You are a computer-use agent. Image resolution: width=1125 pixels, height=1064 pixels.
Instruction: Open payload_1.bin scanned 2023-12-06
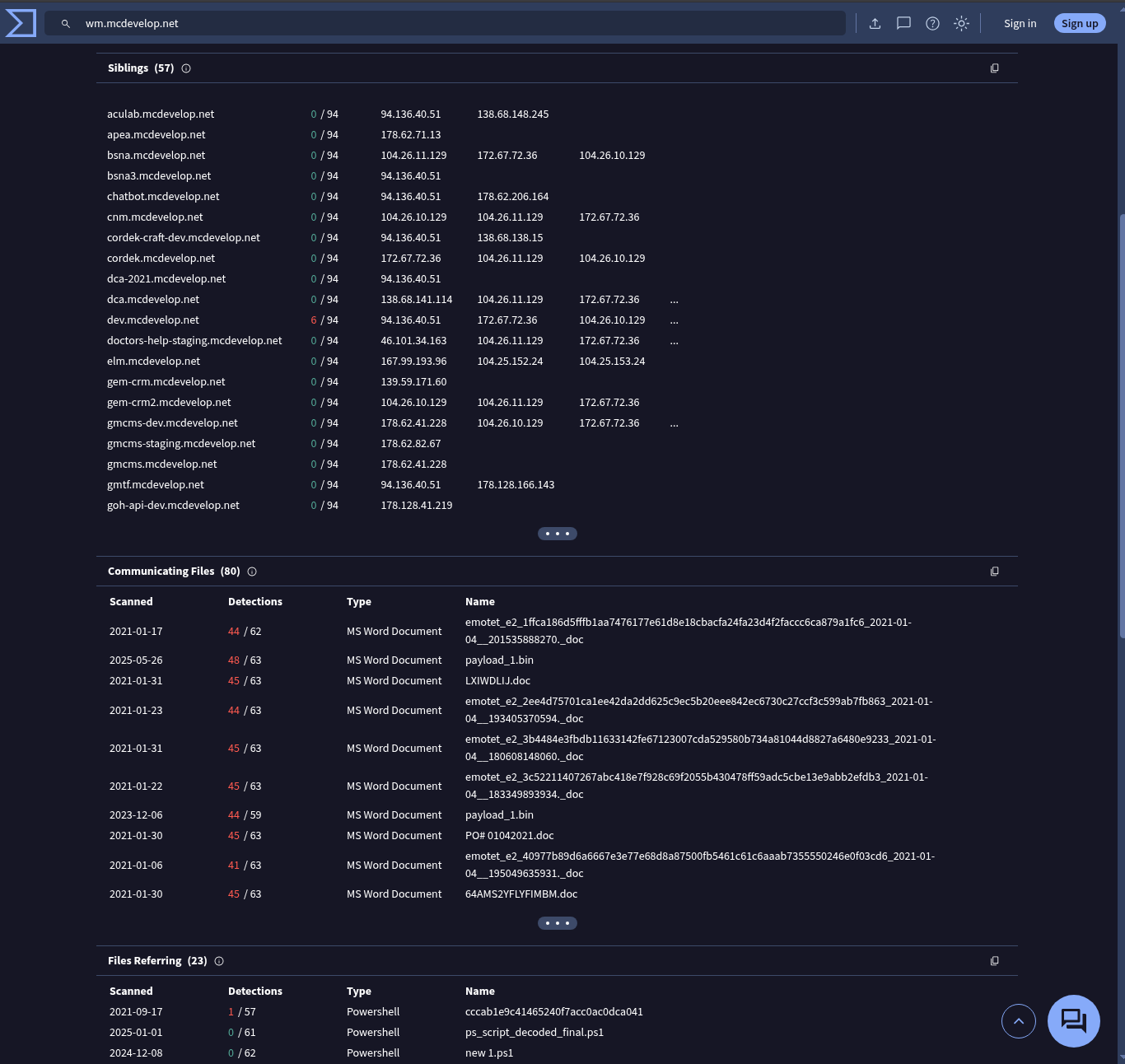[x=499, y=815]
